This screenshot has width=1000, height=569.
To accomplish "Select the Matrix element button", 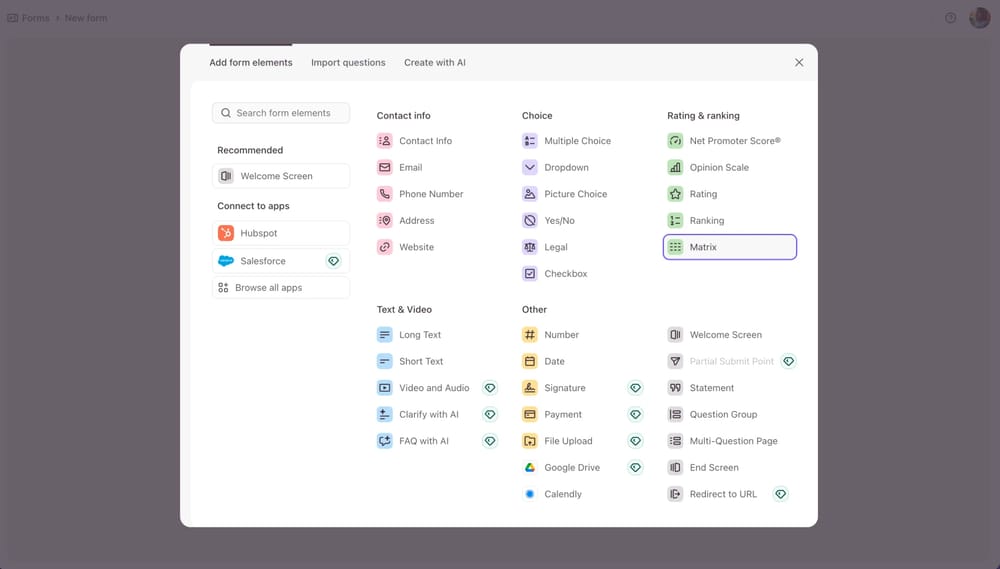I will coord(729,247).
